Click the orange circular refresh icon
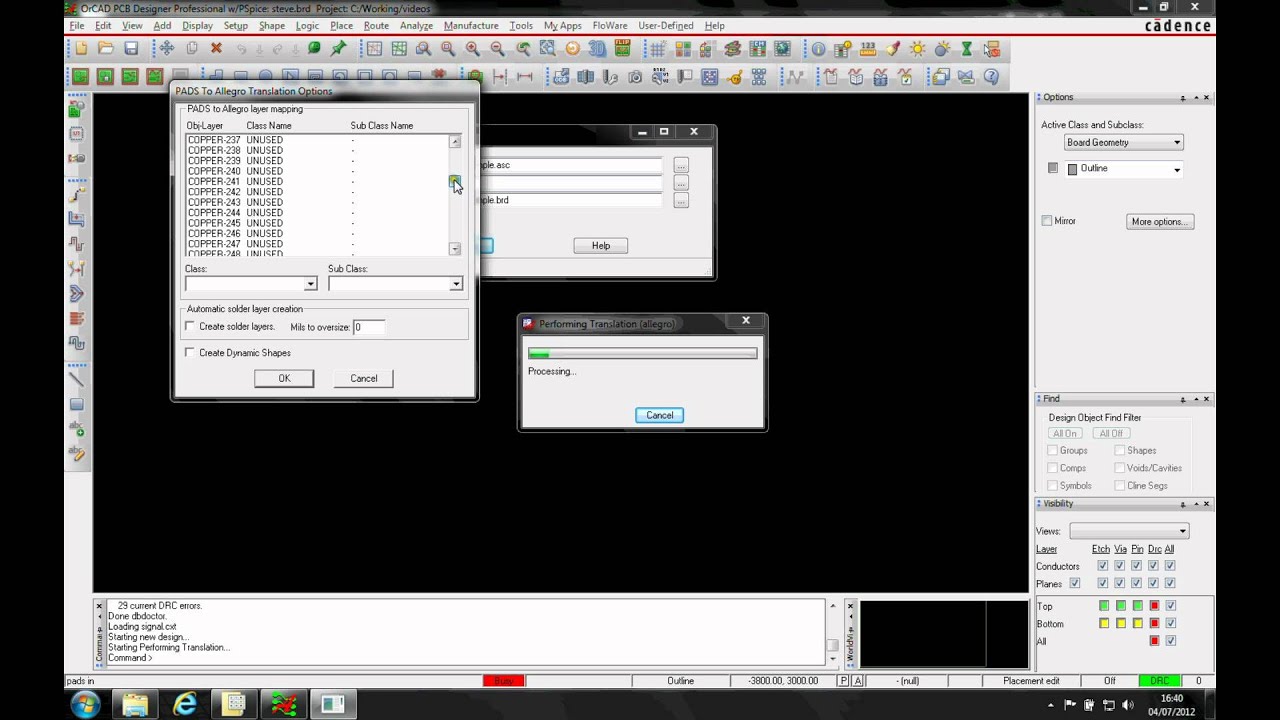Viewport: 1280px width, 720px height. (x=572, y=48)
